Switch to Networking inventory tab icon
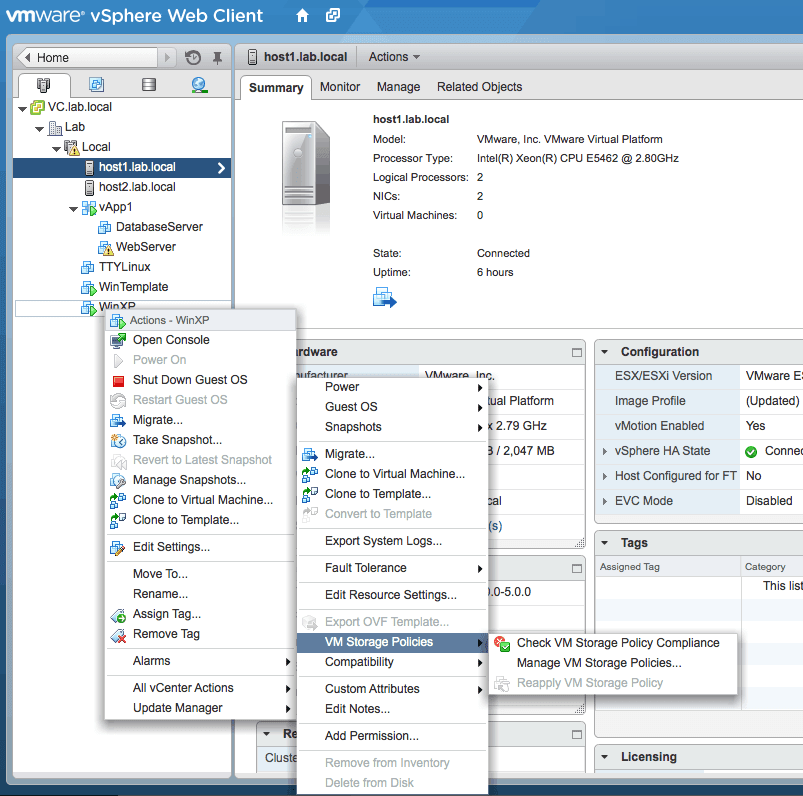 tap(199, 85)
